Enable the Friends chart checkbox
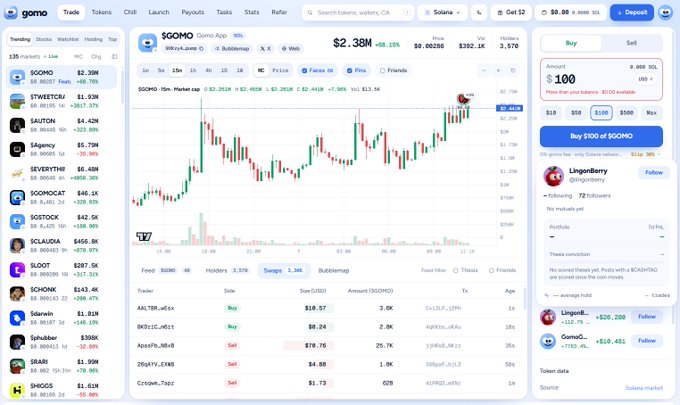680x405 pixels. [x=382, y=70]
